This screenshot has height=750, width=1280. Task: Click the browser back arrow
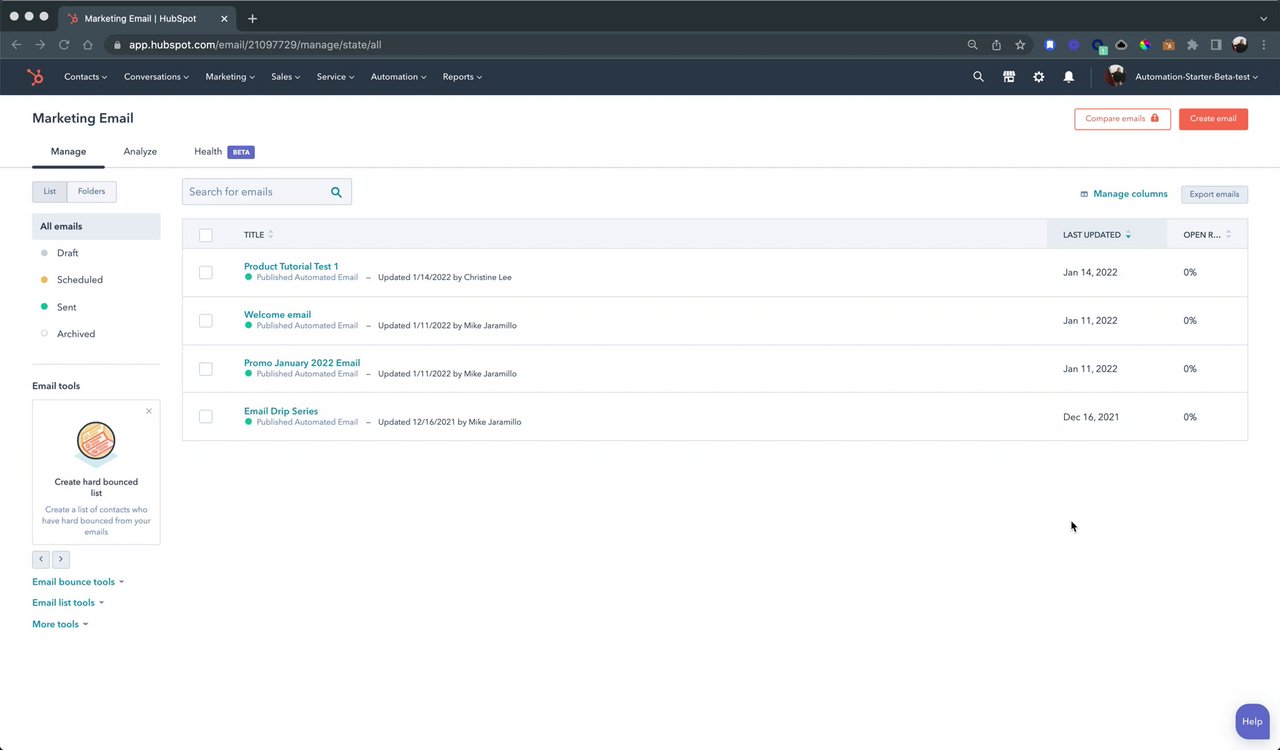pyautogui.click(x=16, y=45)
